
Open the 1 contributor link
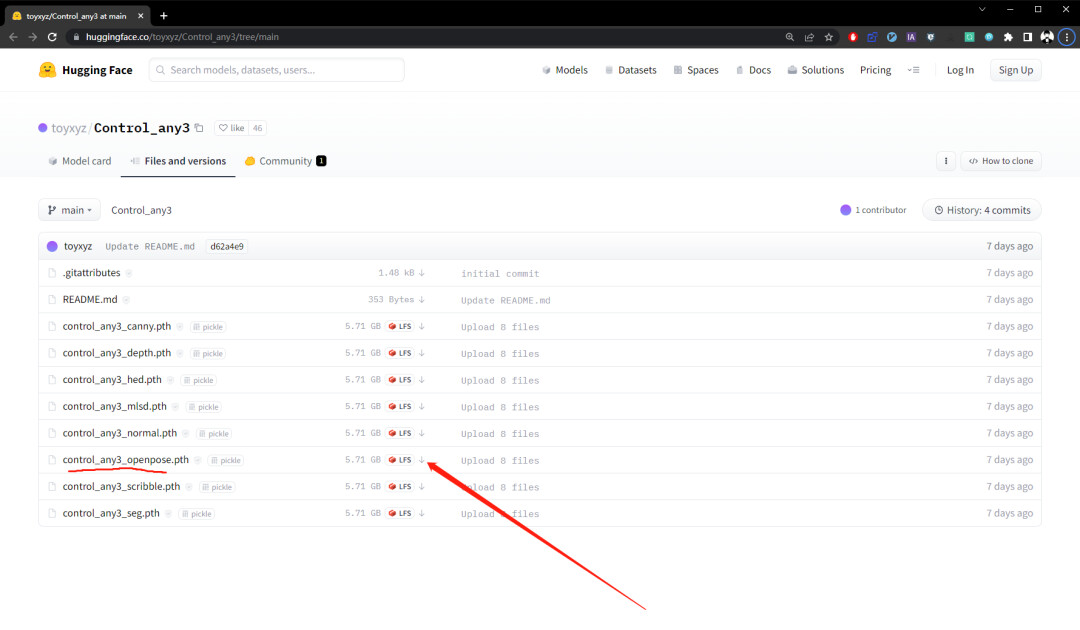click(x=873, y=210)
